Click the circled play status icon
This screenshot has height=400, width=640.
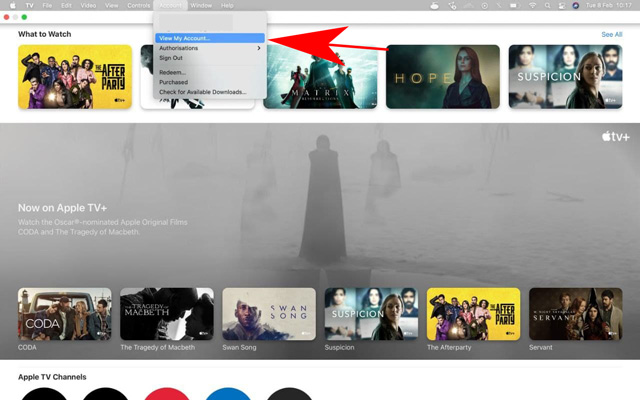[x=484, y=5]
